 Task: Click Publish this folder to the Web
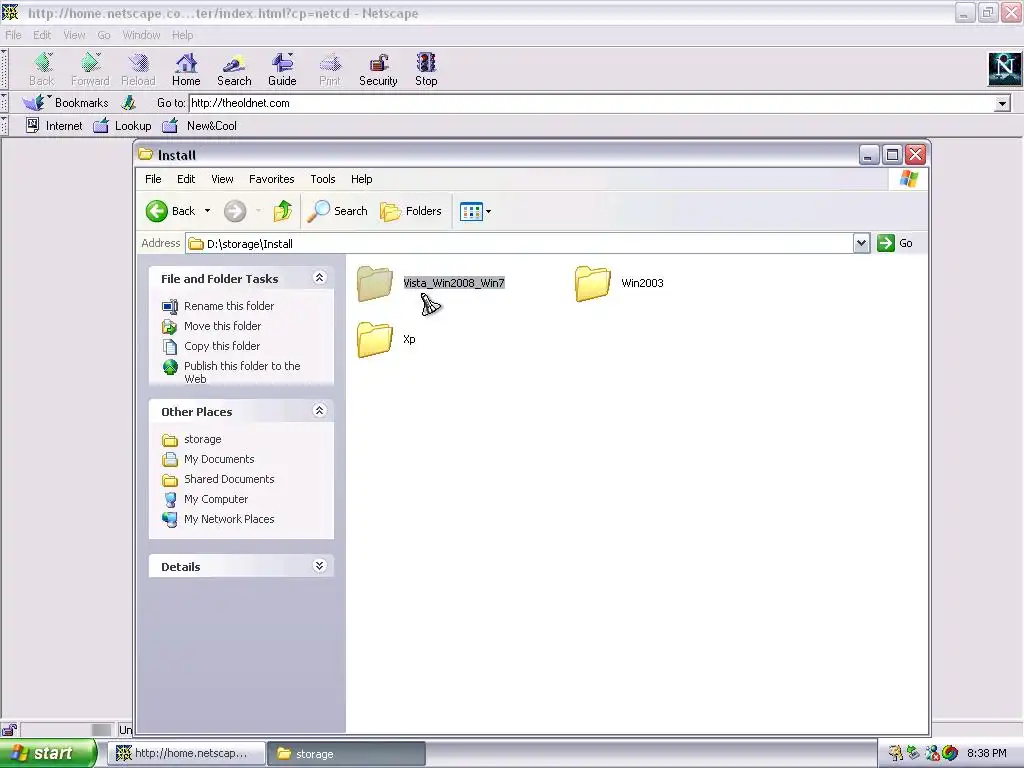[x=242, y=372]
